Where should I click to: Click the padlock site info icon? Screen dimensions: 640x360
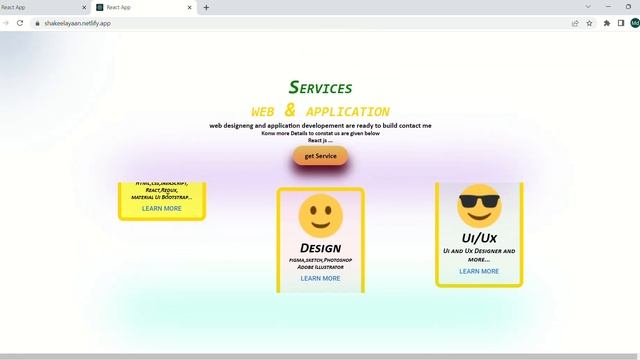tap(38, 23)
